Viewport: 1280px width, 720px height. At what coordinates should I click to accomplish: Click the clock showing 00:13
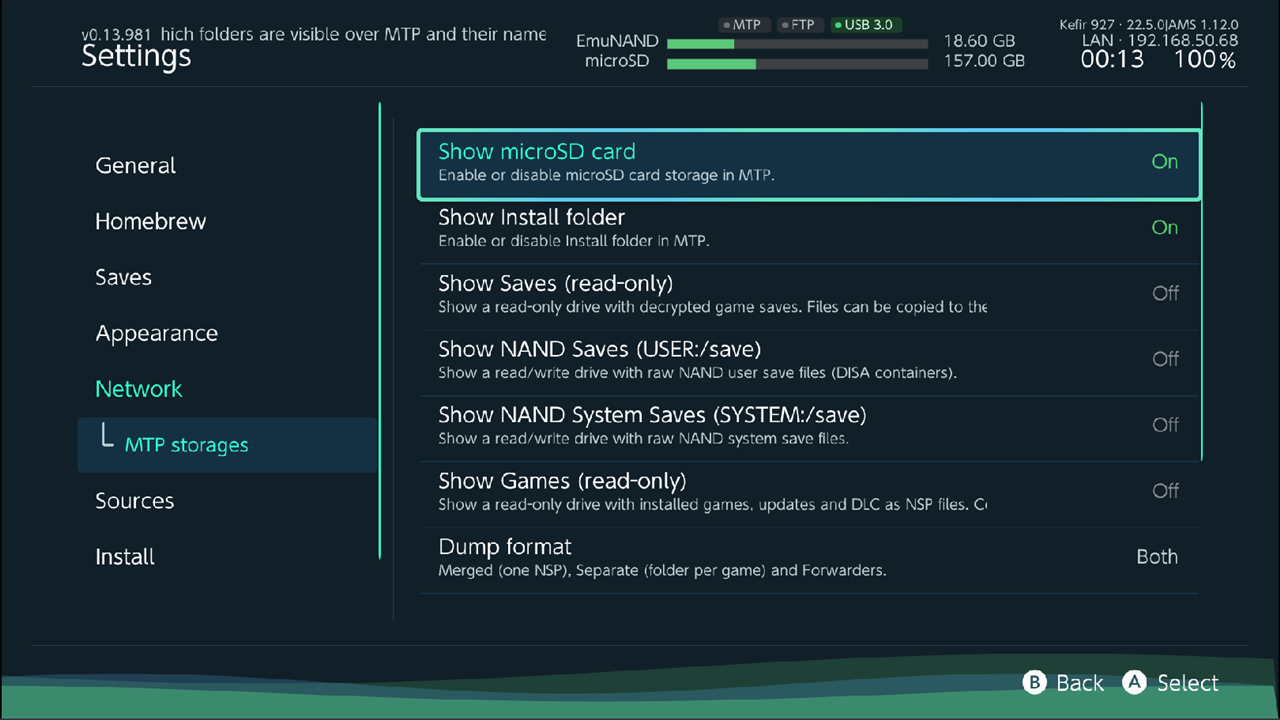click(x=1112, y=60)
